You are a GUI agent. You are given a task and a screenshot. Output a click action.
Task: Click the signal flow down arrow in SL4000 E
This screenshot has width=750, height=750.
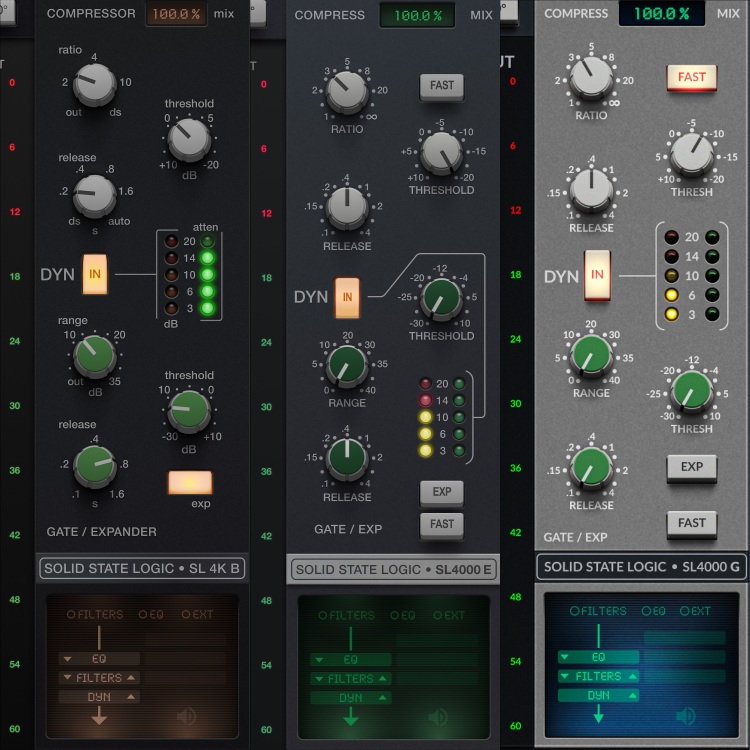tap(350, 716)
